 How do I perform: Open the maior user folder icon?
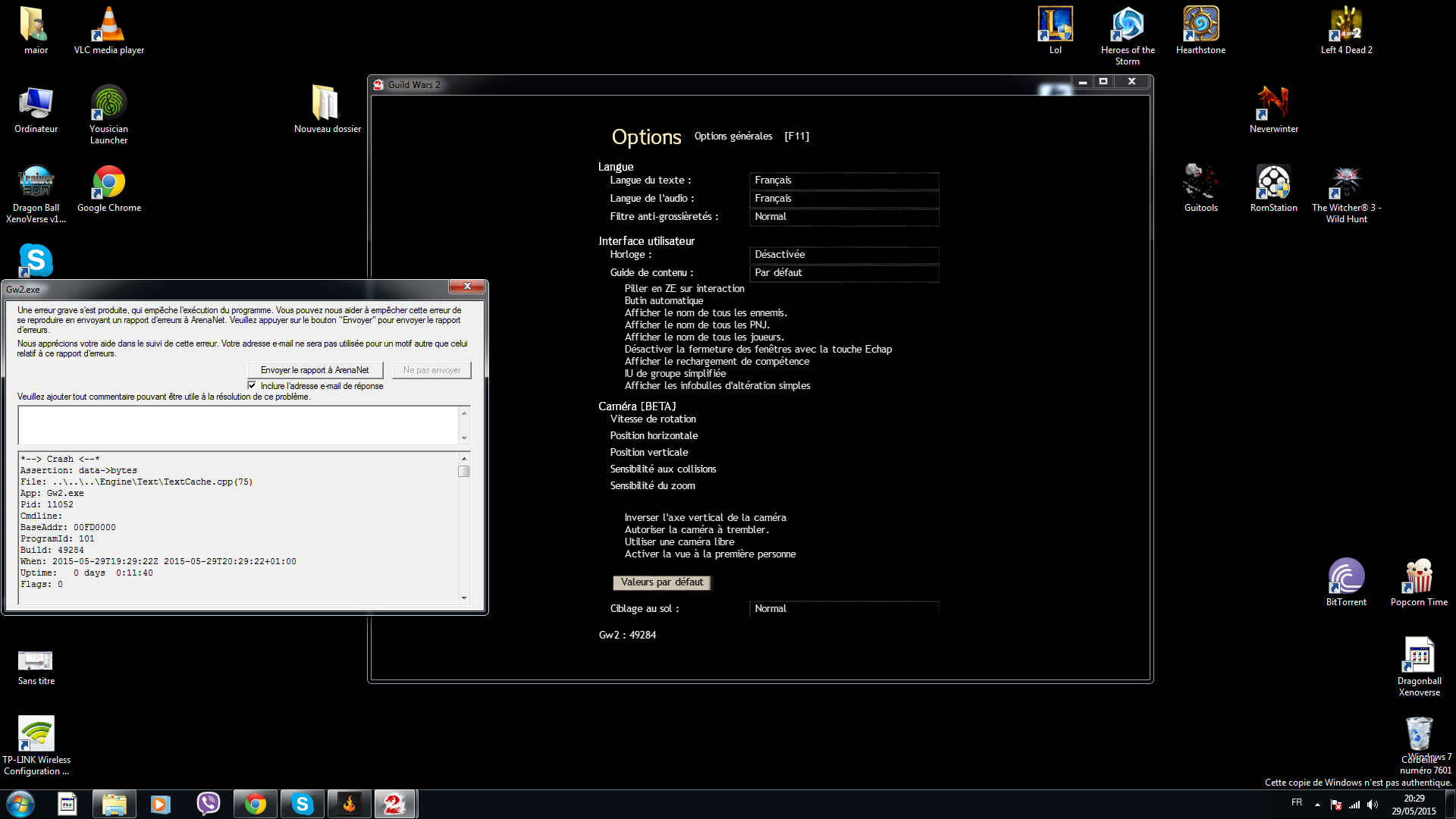(x=36, y=30)
